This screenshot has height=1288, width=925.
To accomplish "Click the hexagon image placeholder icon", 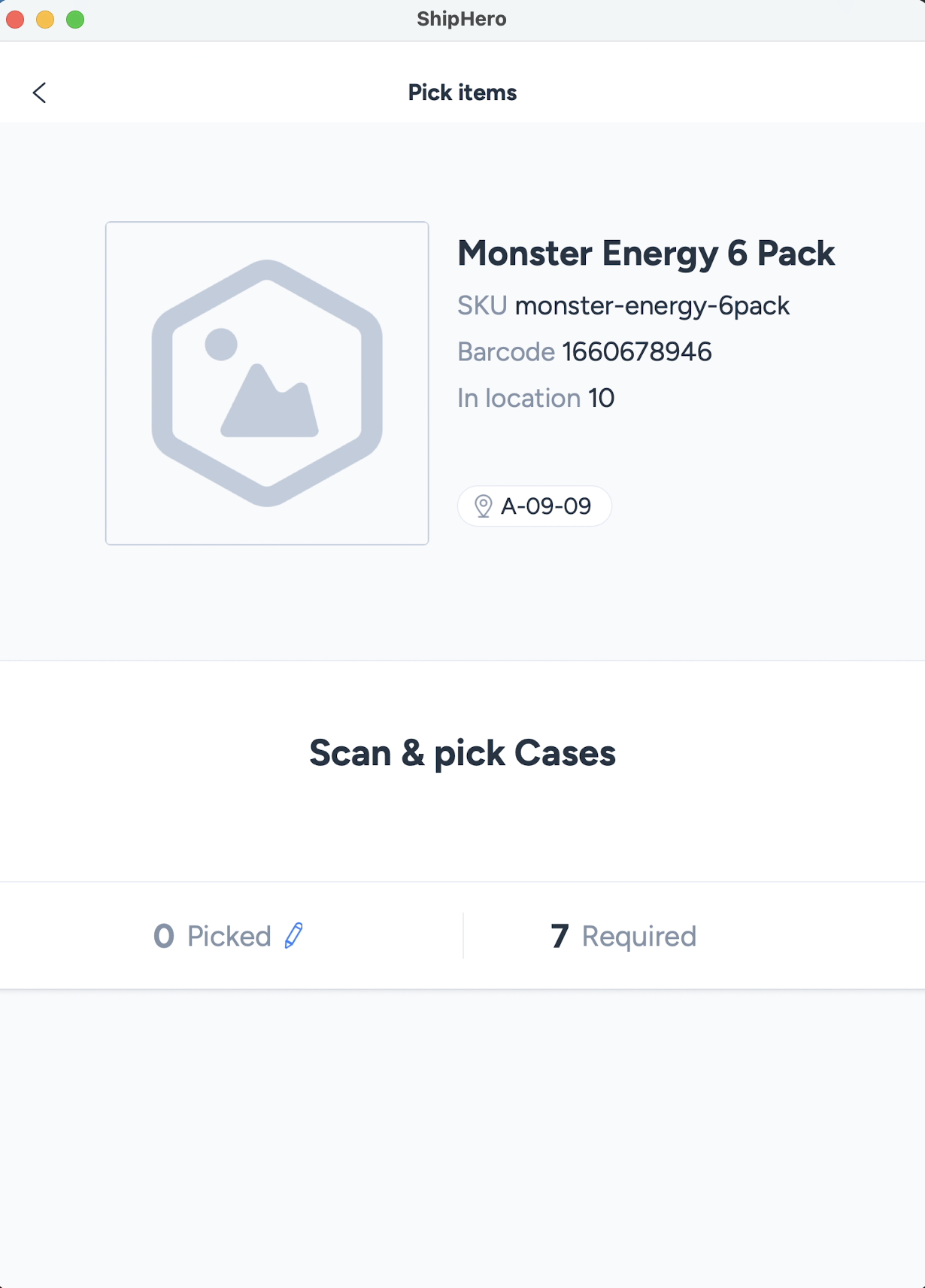I will click(x=267, y=383).
